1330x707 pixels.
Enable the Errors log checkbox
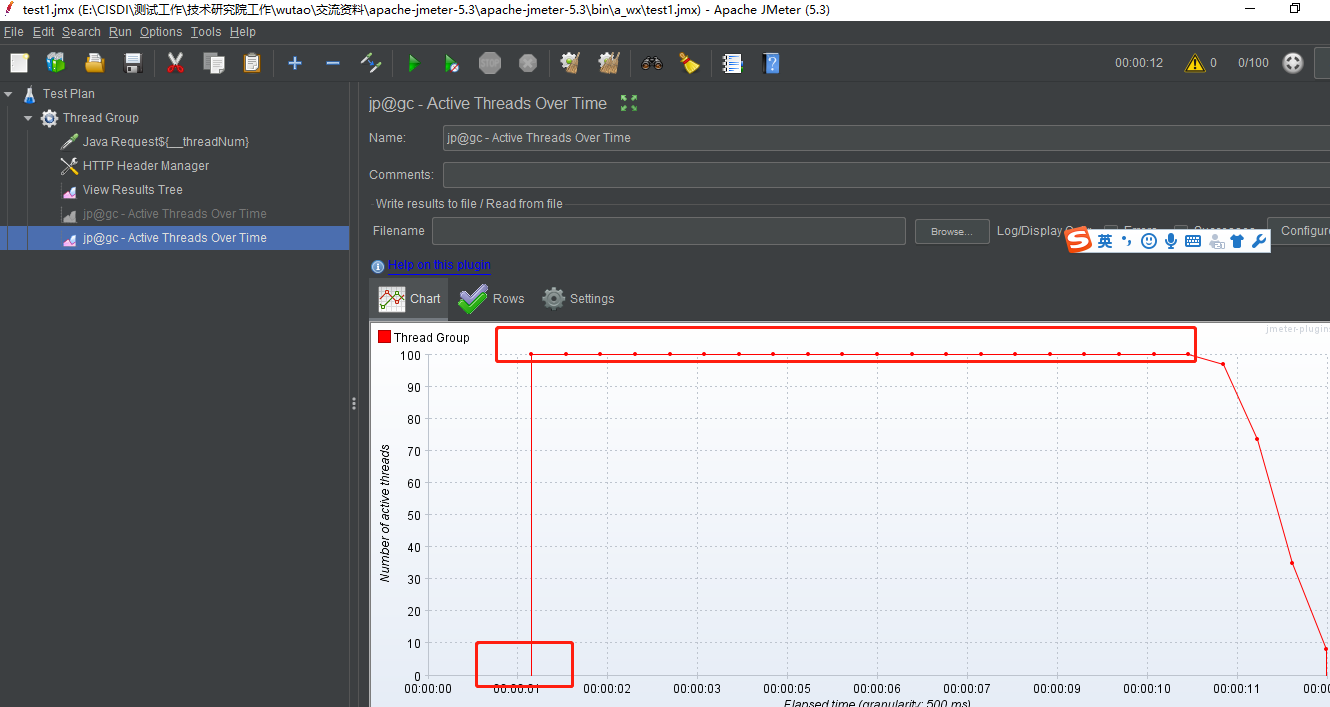click(1111, 227)
